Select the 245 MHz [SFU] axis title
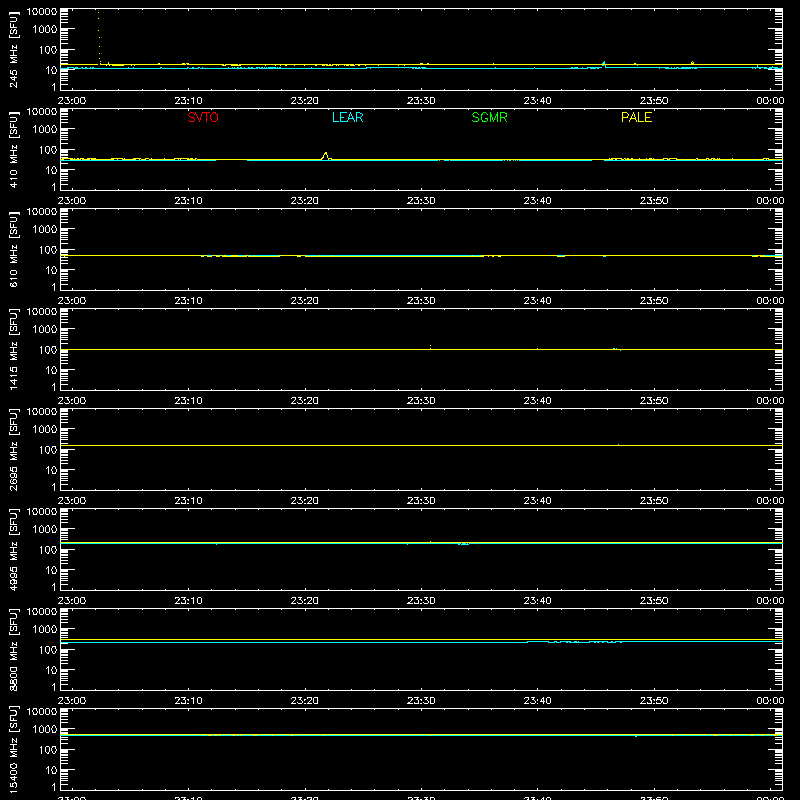 coord(13,49)
